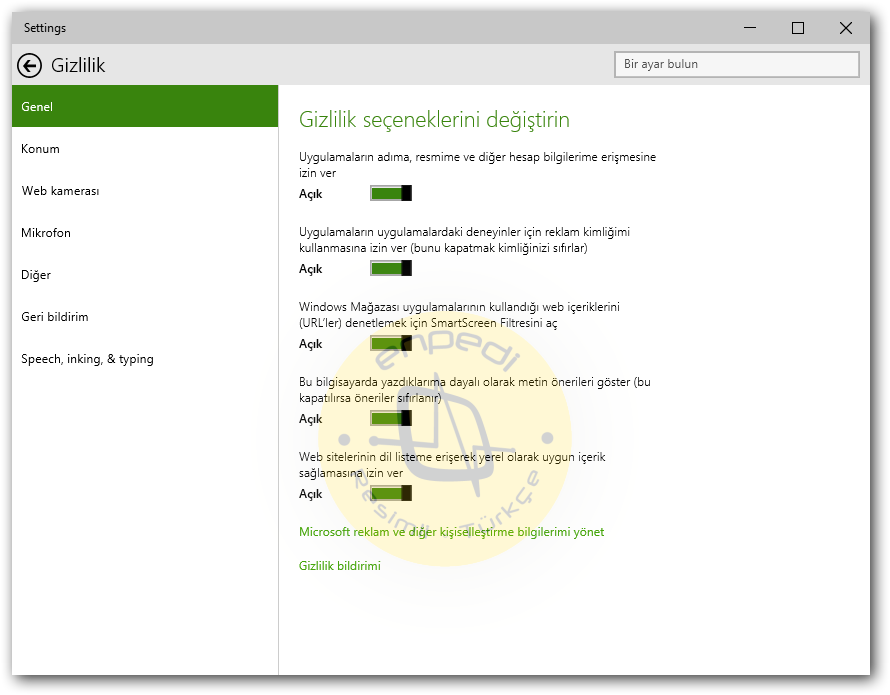
Task: Click the 'Gizlilik seçeneklerini değiştirin' heading
Action: click(x=434, y=120)
